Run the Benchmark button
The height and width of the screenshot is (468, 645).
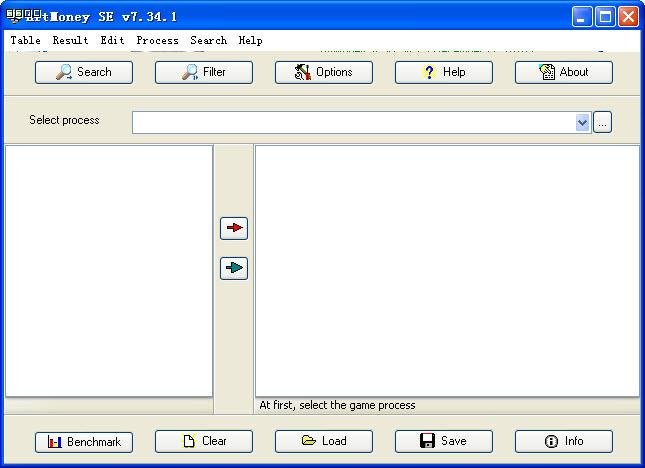point(84,442)
